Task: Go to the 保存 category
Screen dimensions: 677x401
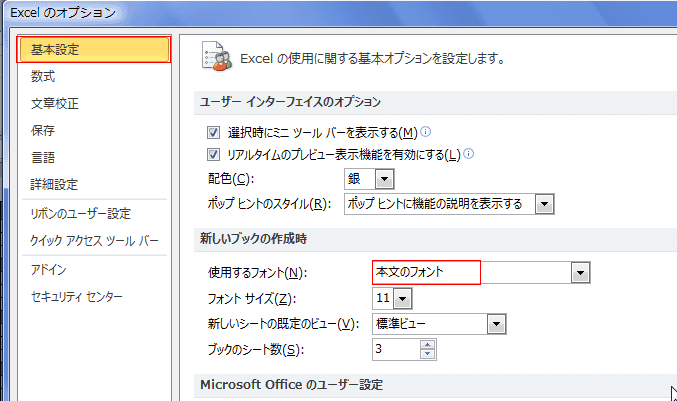Action: tap(43, 130)
